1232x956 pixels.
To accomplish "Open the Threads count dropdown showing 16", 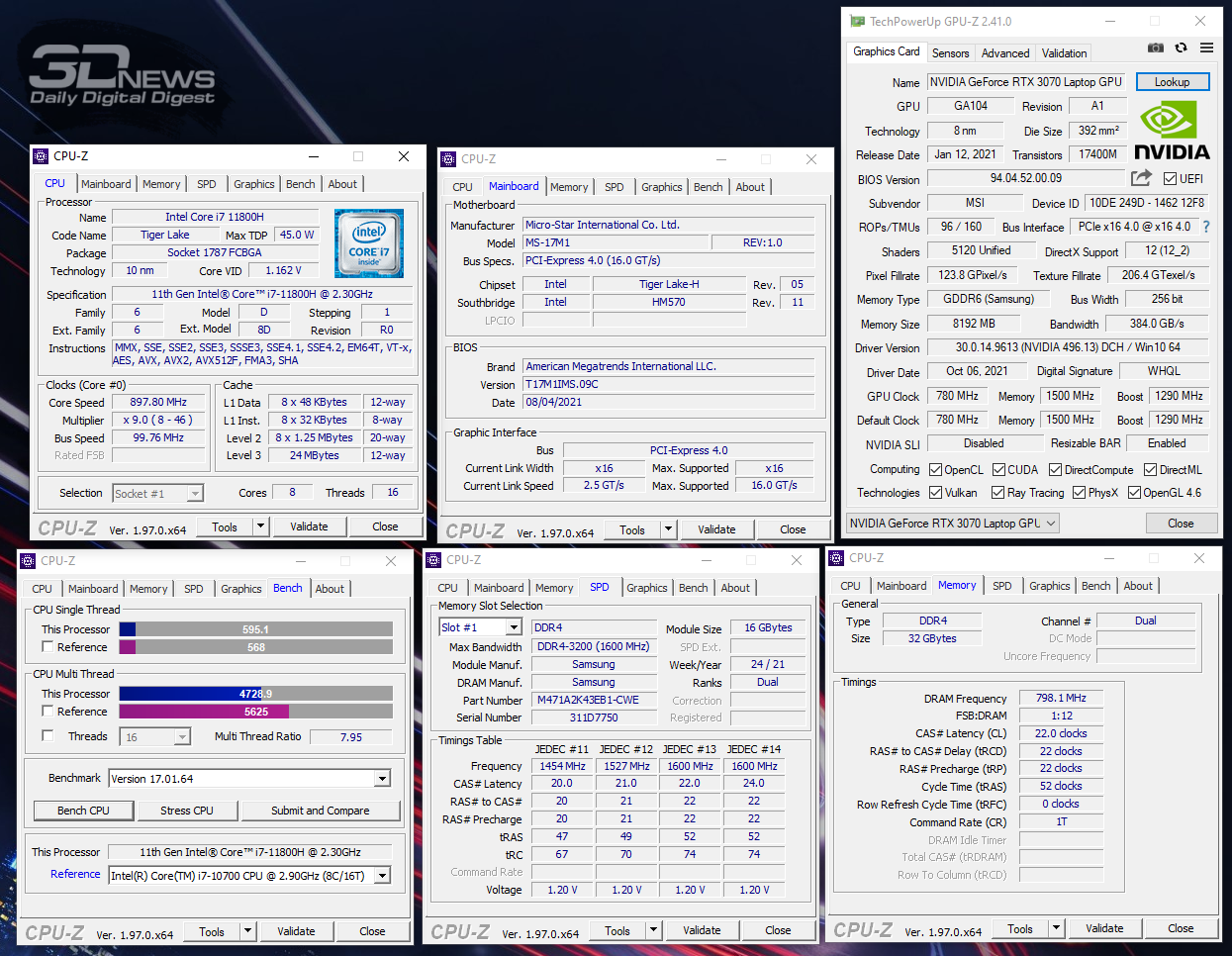I will click(x=155, y=737).
